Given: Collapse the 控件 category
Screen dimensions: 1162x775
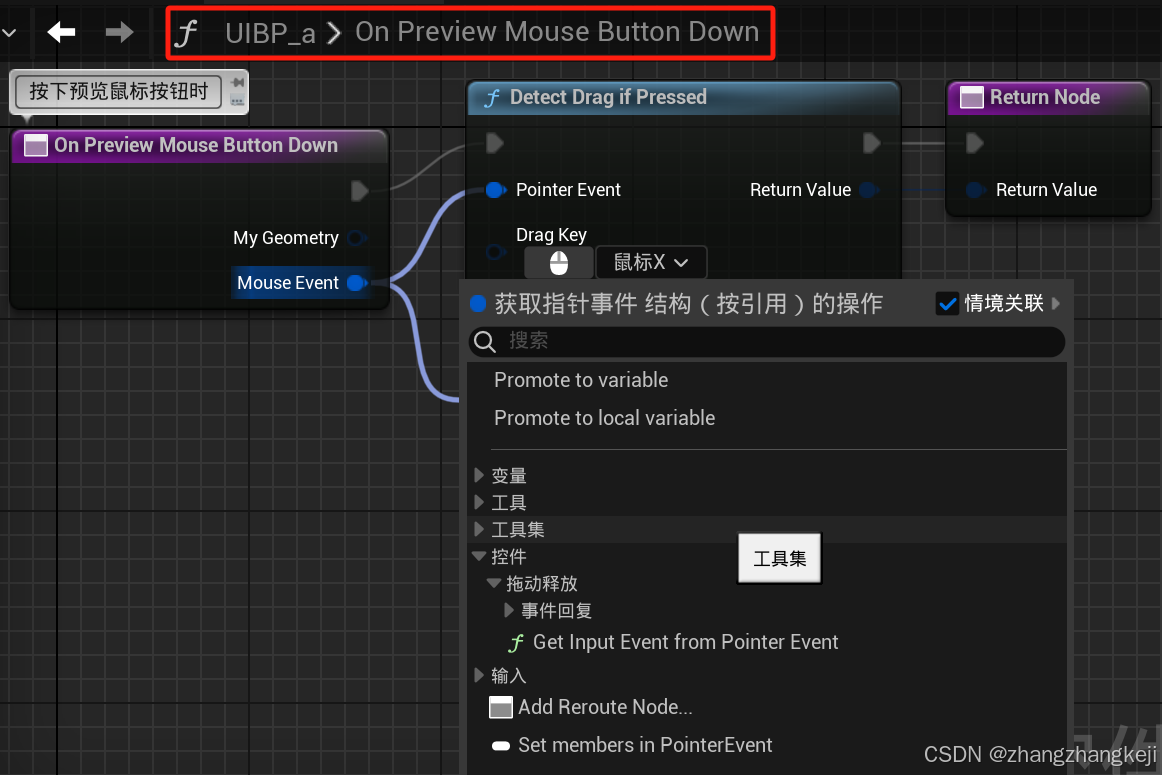Looking at the screenshot, I should click(479, 556).
